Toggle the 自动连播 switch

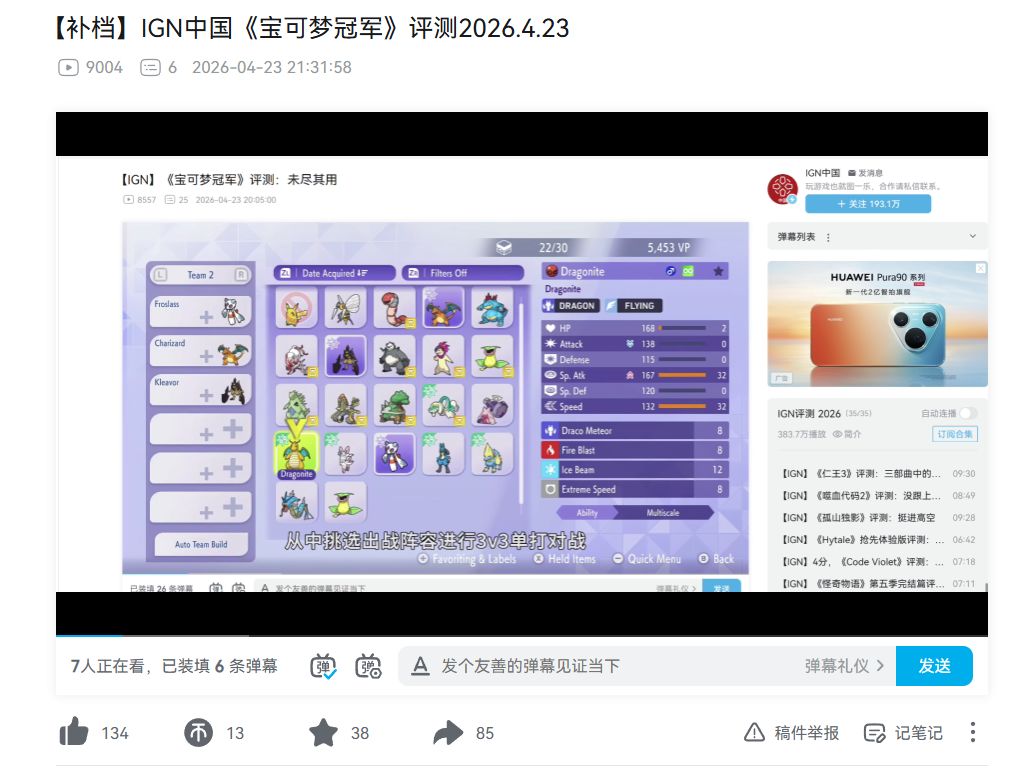(968, 413)
